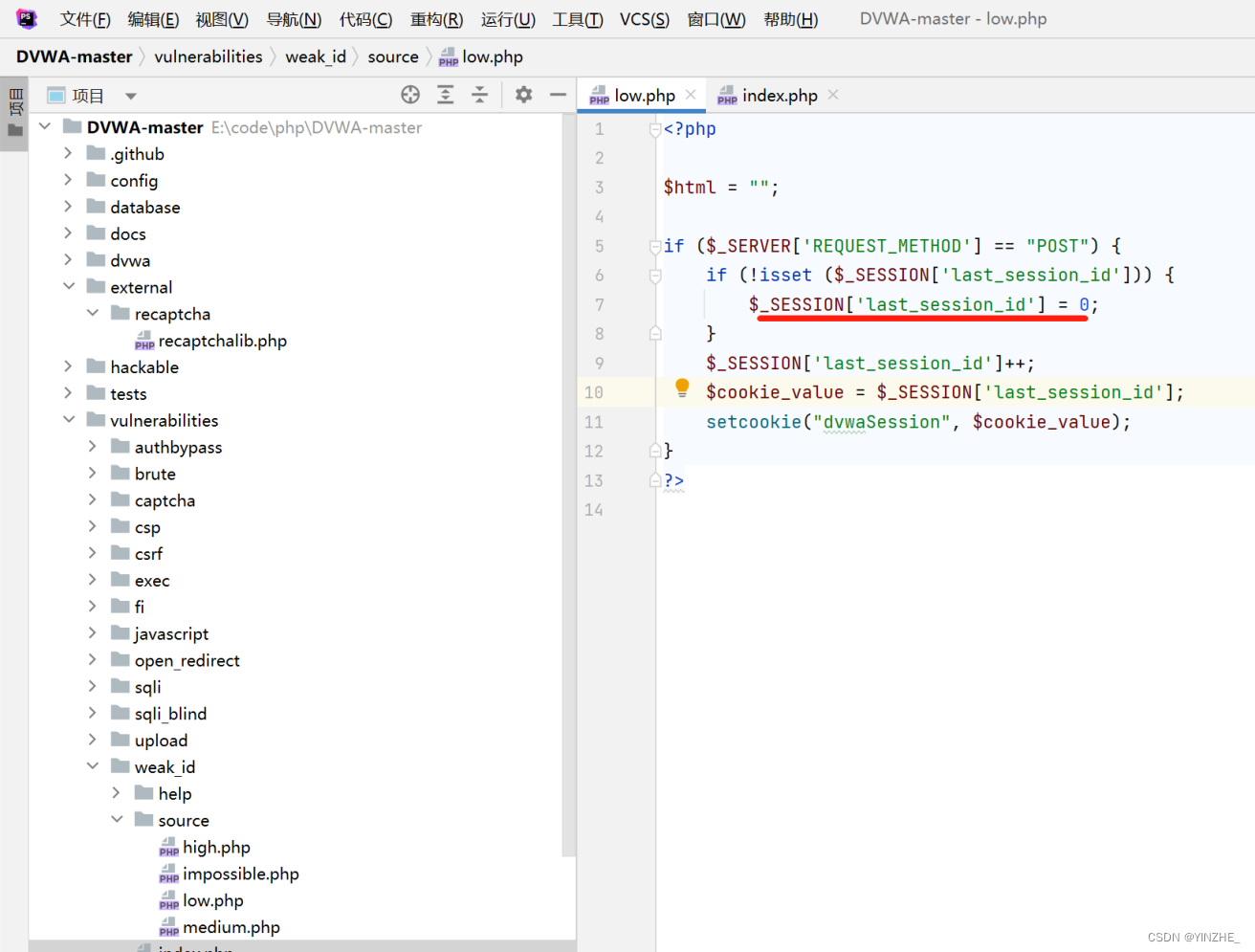Screen dimensions: 1255x952
Task: Open the 编辑(E) menu
Action: pos(153,19)
